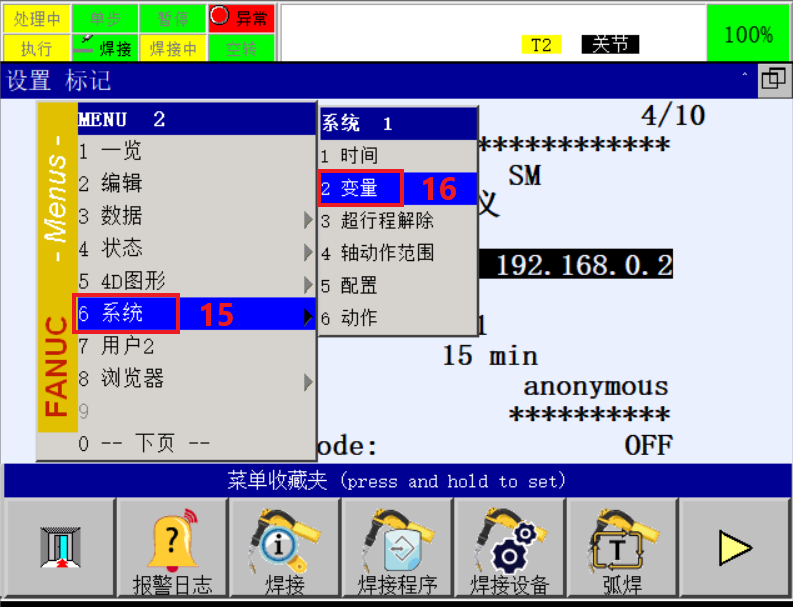Click the SM value in settings

point(524,176)
